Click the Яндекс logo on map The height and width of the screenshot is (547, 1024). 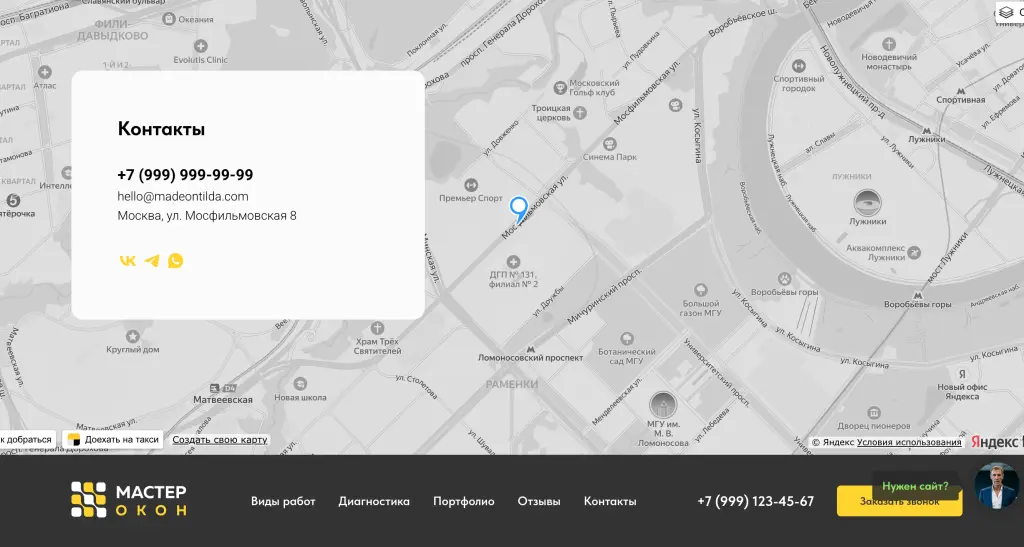coord(997,442)
